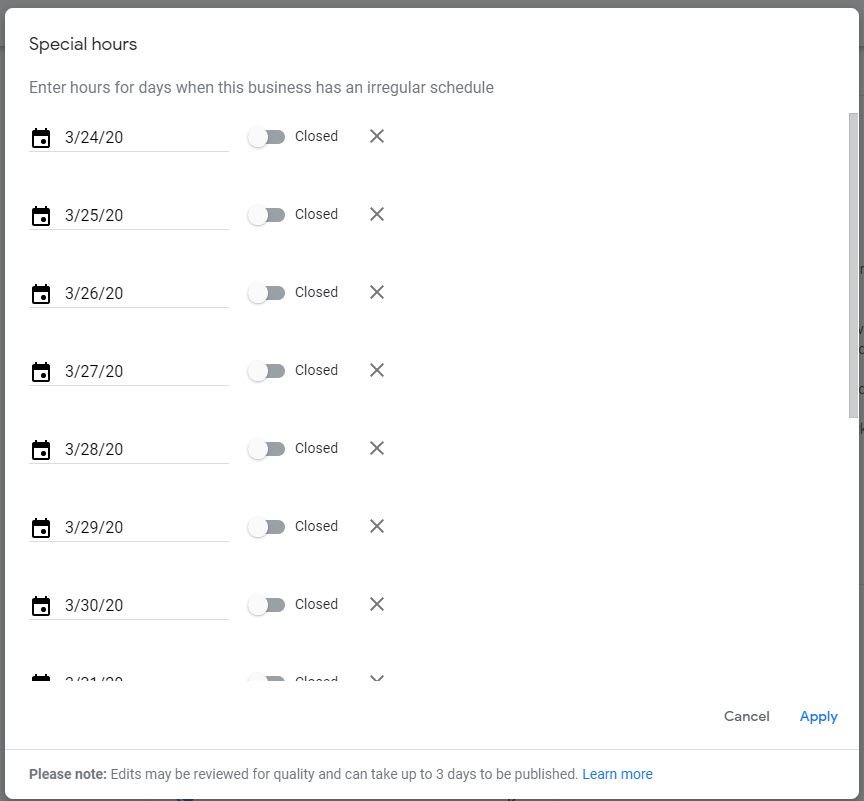
Task: Open the calendar icon for 3/30/20
Action: pyautogui.click(x=41, y=606)
